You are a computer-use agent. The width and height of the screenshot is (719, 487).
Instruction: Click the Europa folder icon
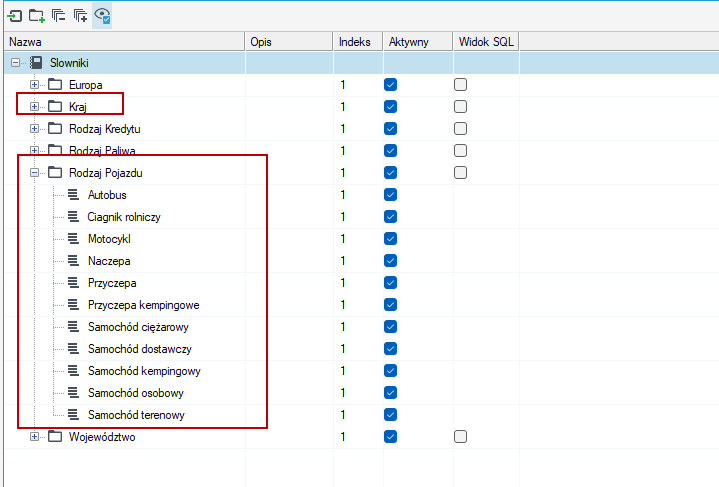(55, 84)
